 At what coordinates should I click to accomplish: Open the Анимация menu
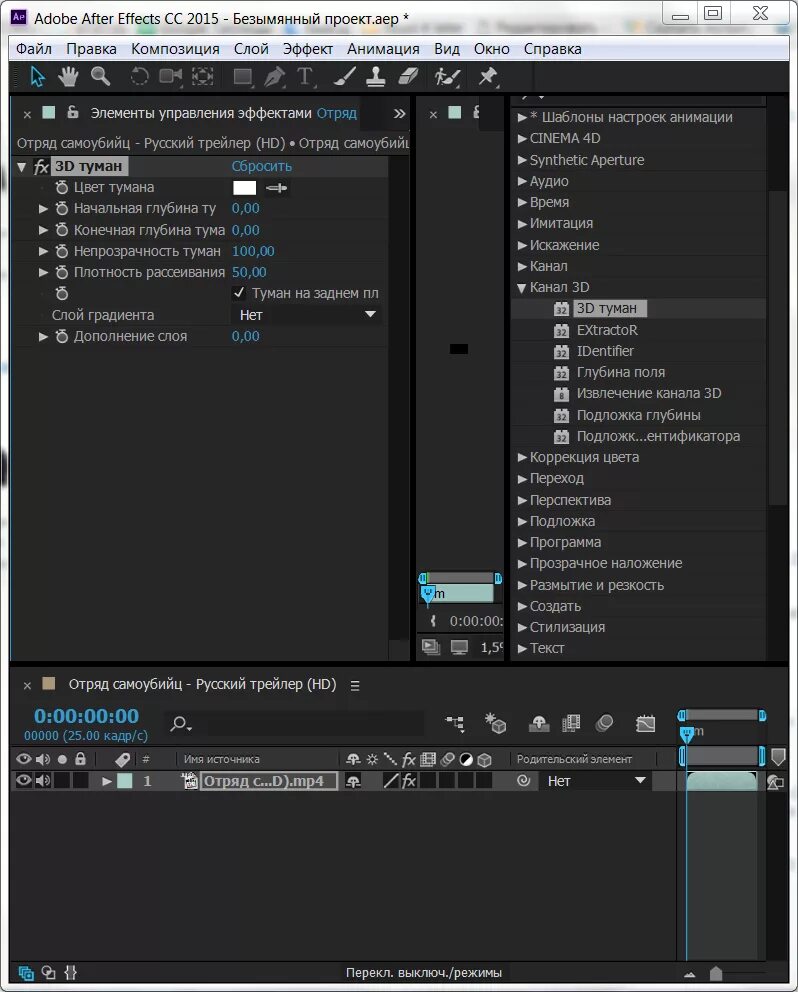383,49
